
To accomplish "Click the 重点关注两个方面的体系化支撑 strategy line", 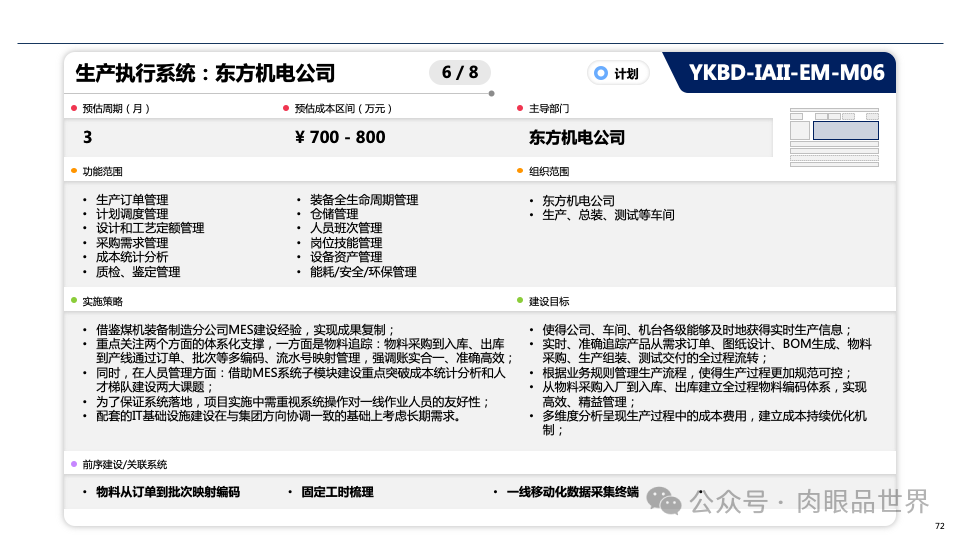I will click(x=304, y=351).
